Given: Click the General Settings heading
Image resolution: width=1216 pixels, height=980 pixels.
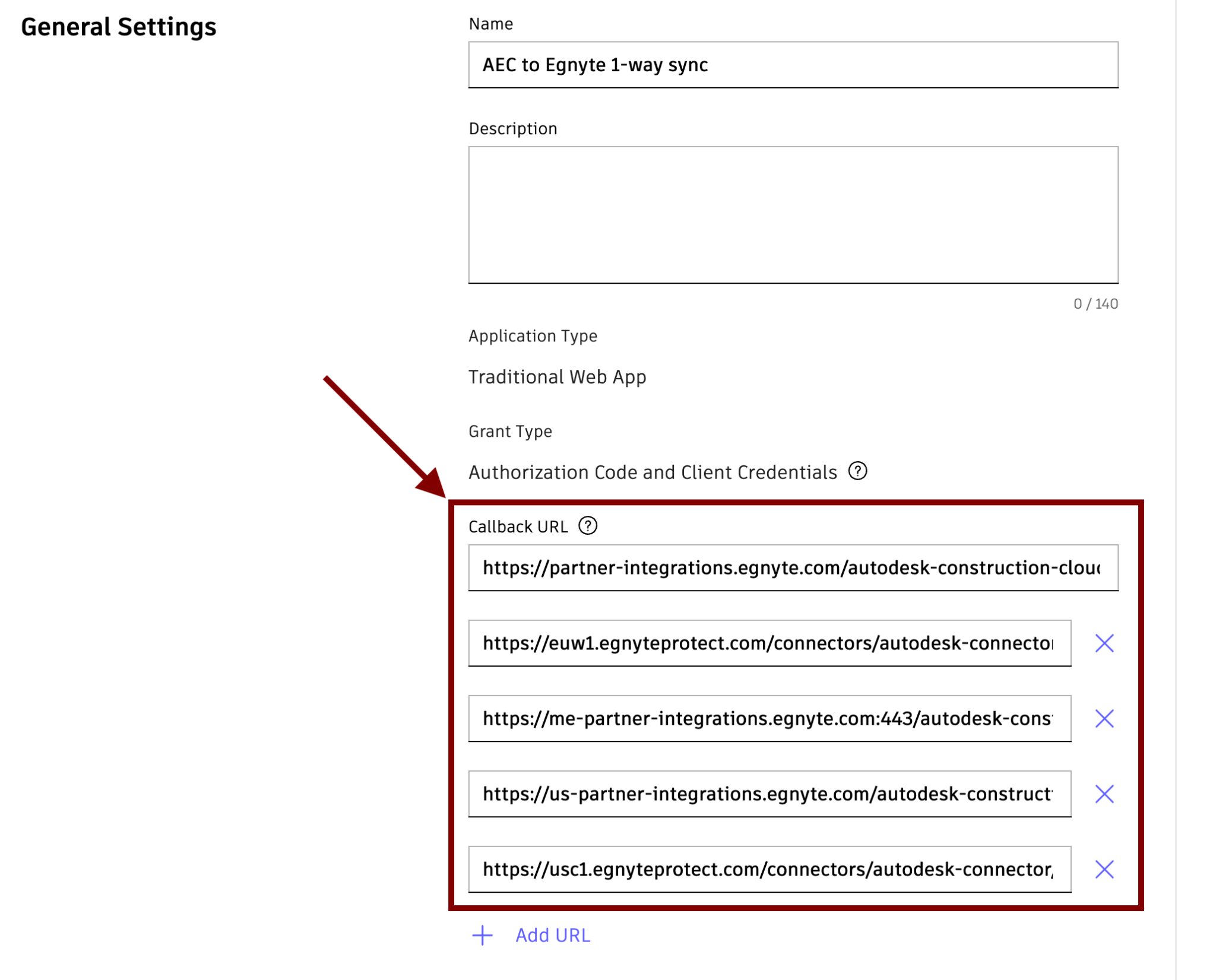Looking at the screenshot, I should click(119, 27).
